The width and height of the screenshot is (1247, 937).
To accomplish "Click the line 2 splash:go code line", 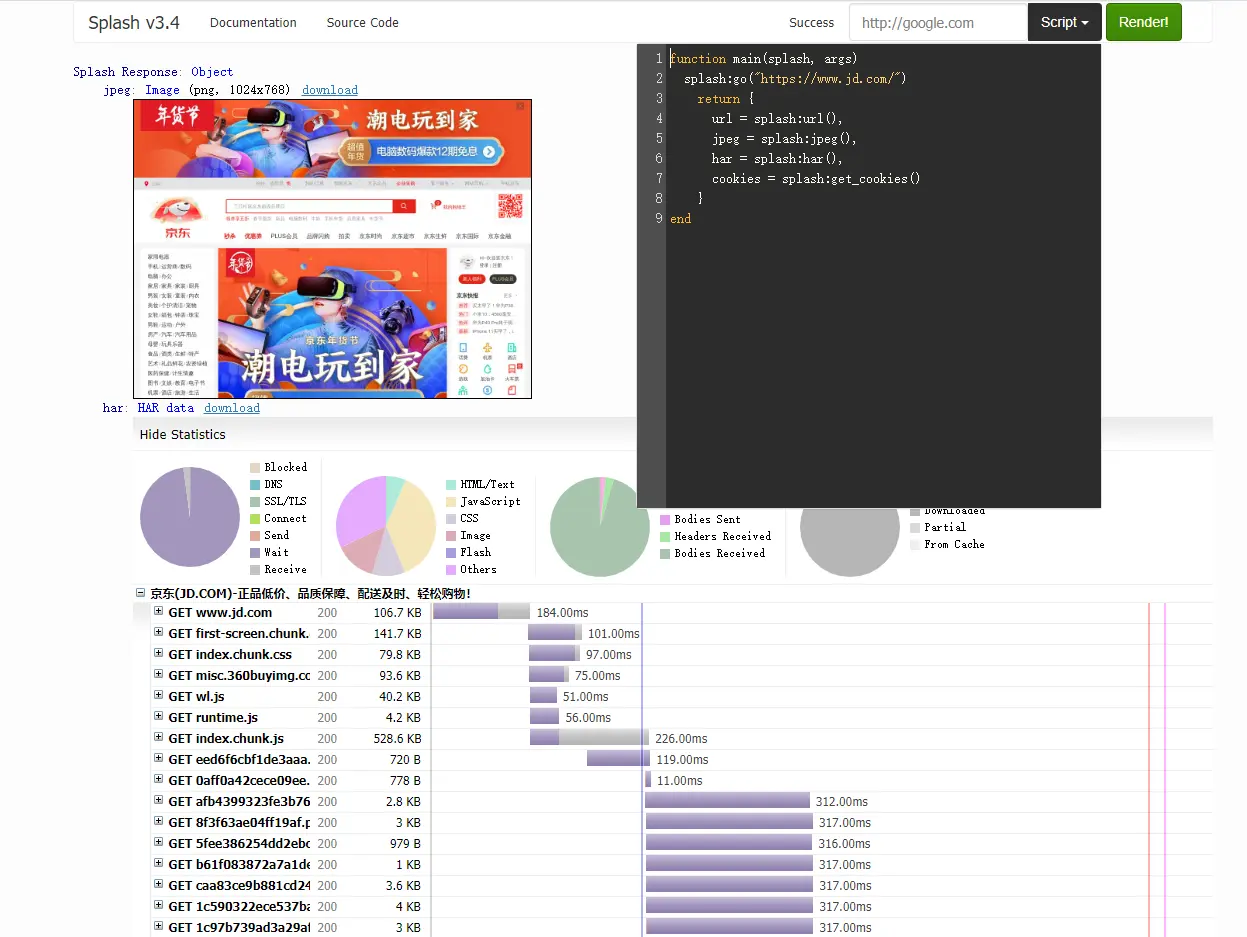I will 795,79.
